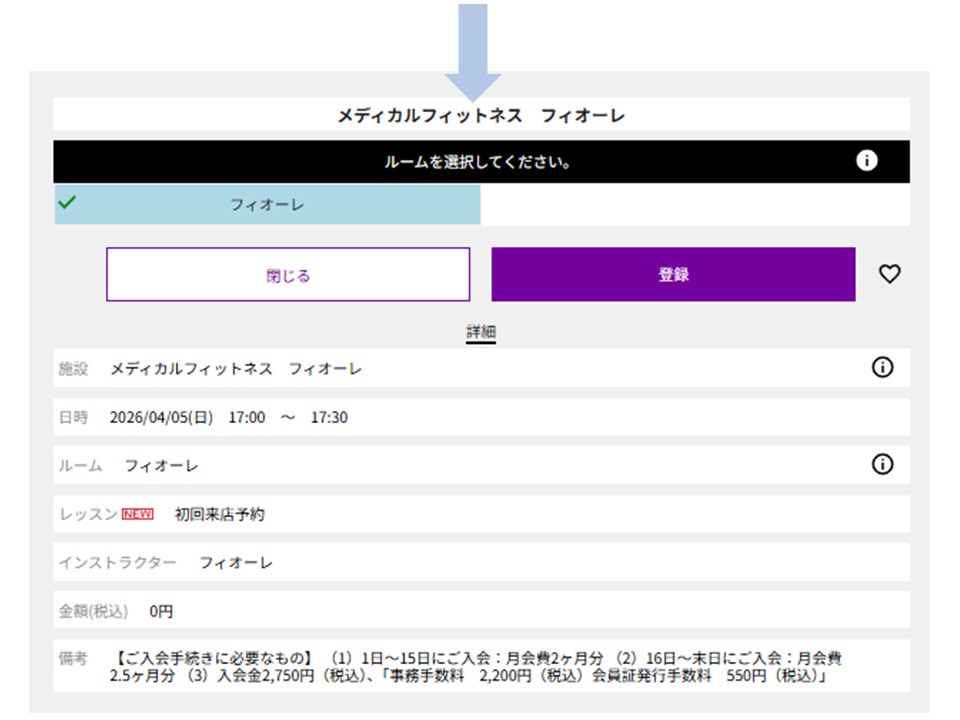Viewport: 960px width, 720px height.
Task: Click the 日時 row showing 2026/04/05
Action: point(229,417)
